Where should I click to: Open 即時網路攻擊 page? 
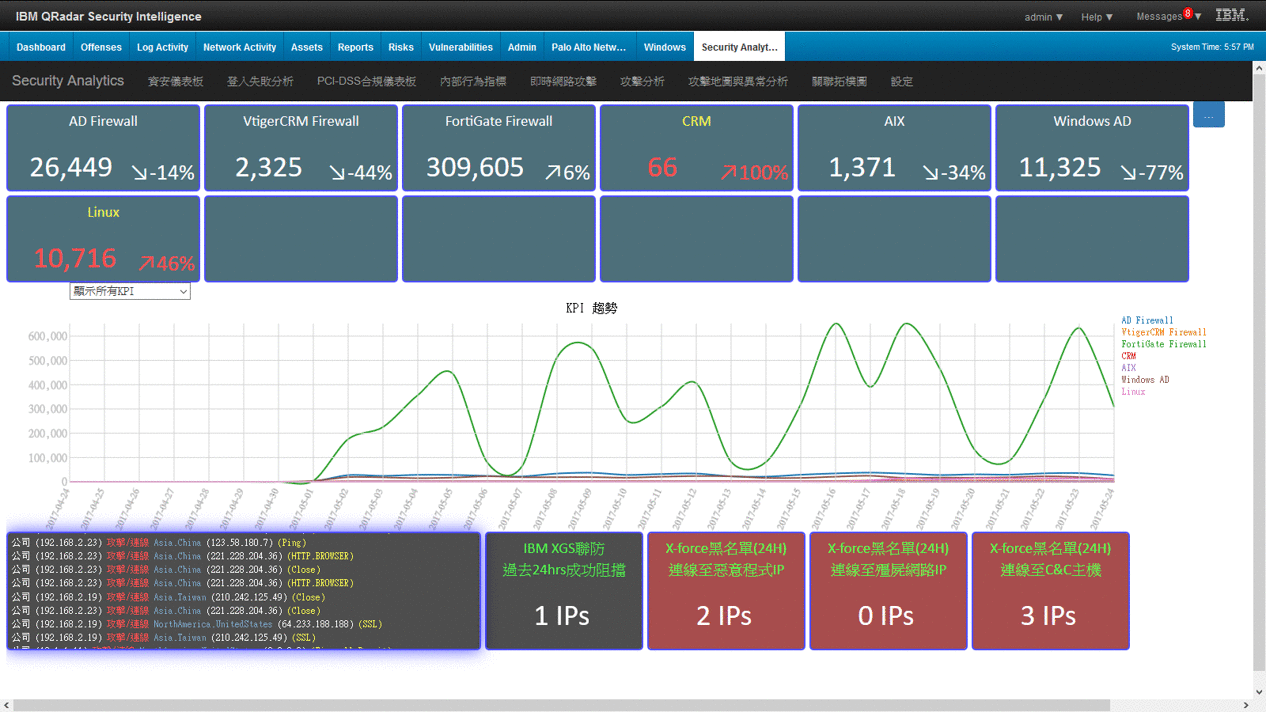point(563,81)
